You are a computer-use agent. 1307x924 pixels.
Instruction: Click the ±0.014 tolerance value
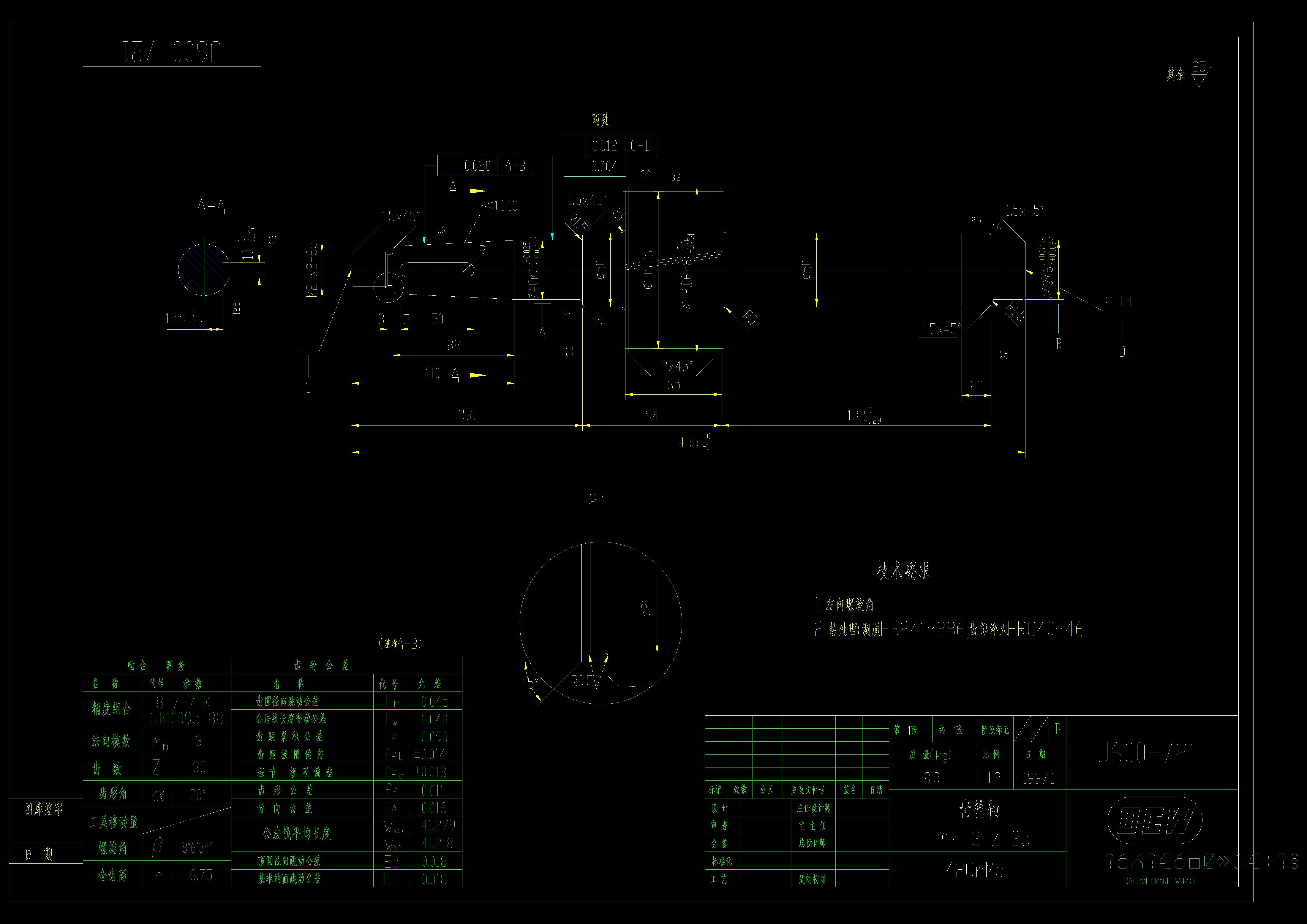(x=430, y=754)
